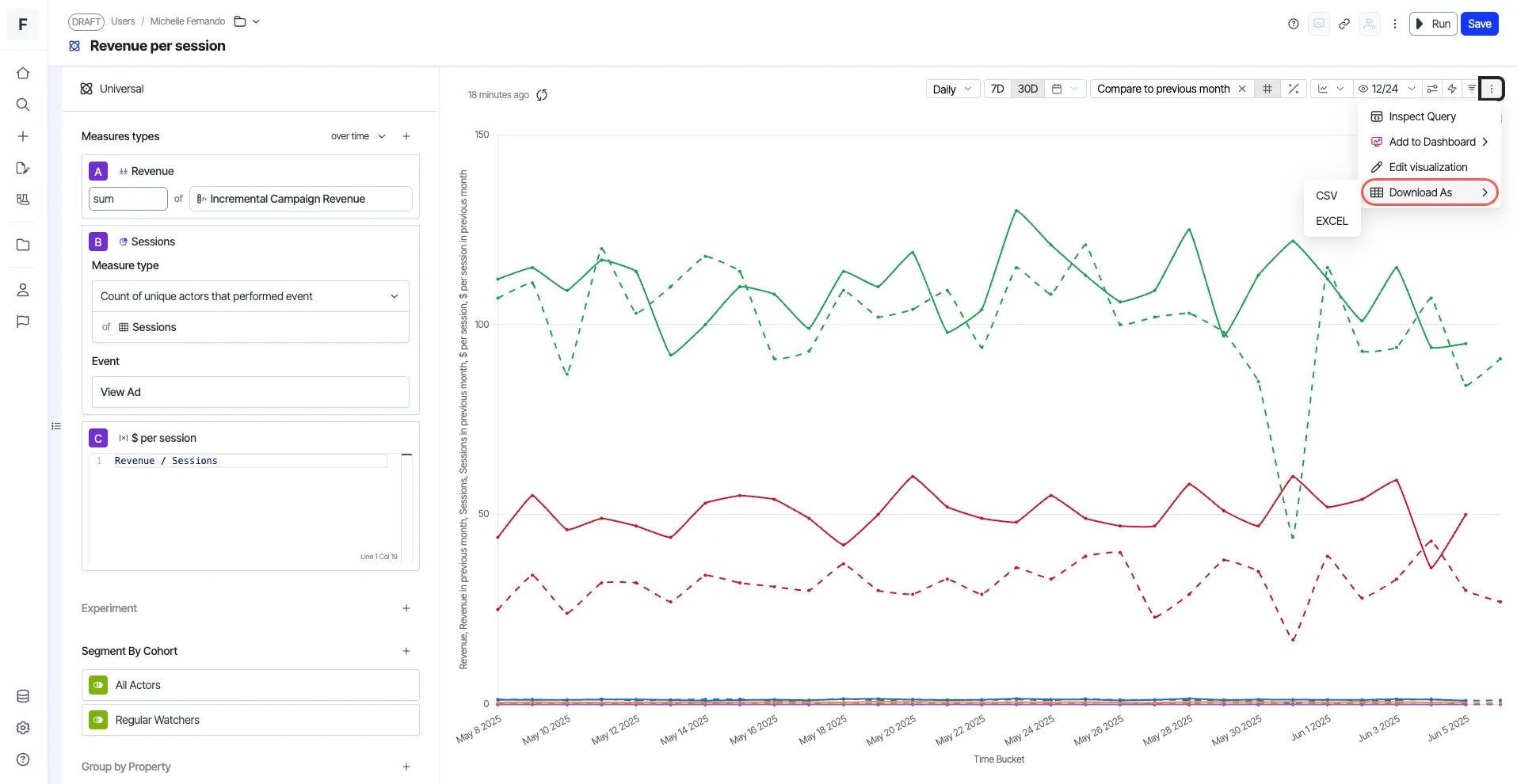
Task: Click the View Ad event field
Action: click(250, 392)
